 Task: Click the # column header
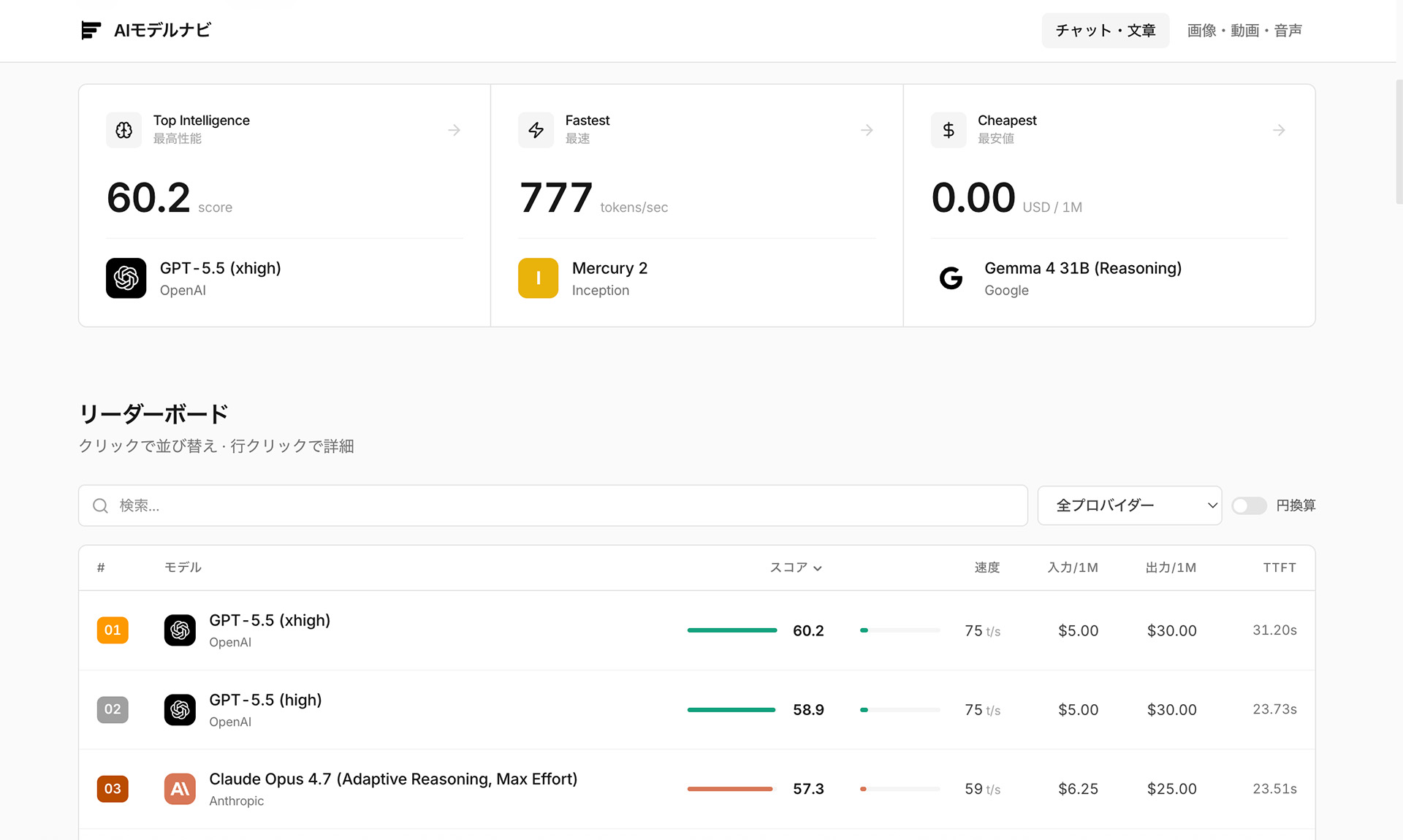pyautogui.click(x=101, y=568)
